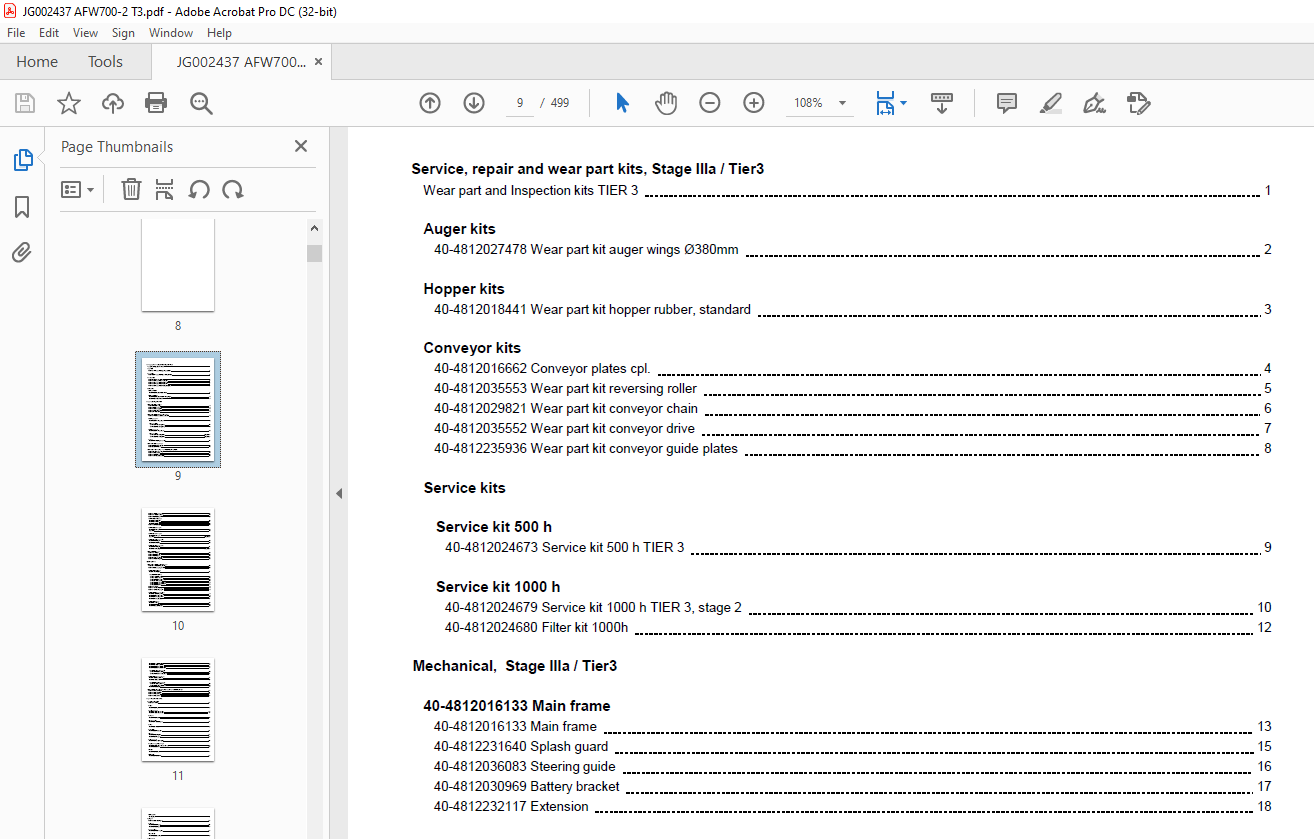The image size is (1314, 839).
Task: Collapse the navigation pane arrow
Action: coord(338,493)
